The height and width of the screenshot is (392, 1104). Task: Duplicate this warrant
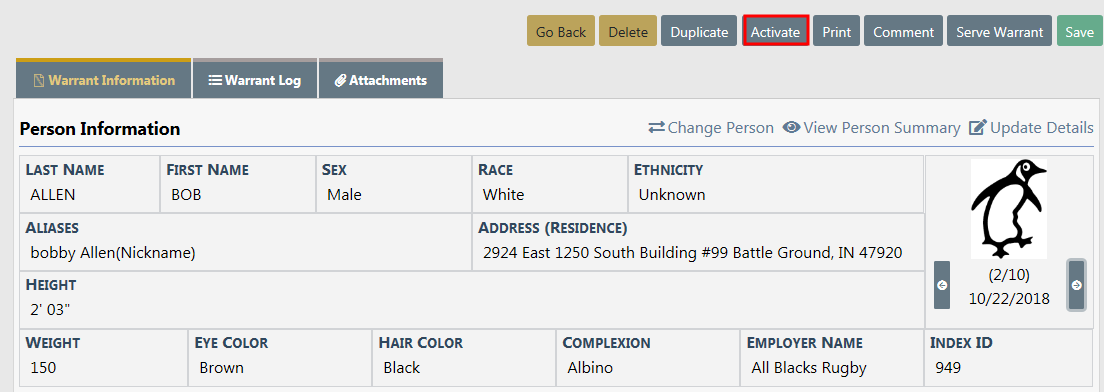(699, 31)
